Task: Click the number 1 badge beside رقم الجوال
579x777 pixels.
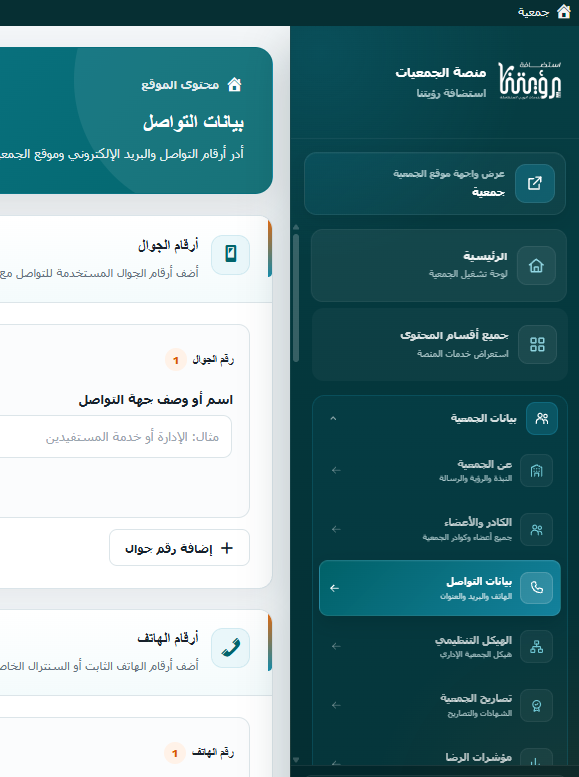Action: pyautogui.click(x=175, y=360)
